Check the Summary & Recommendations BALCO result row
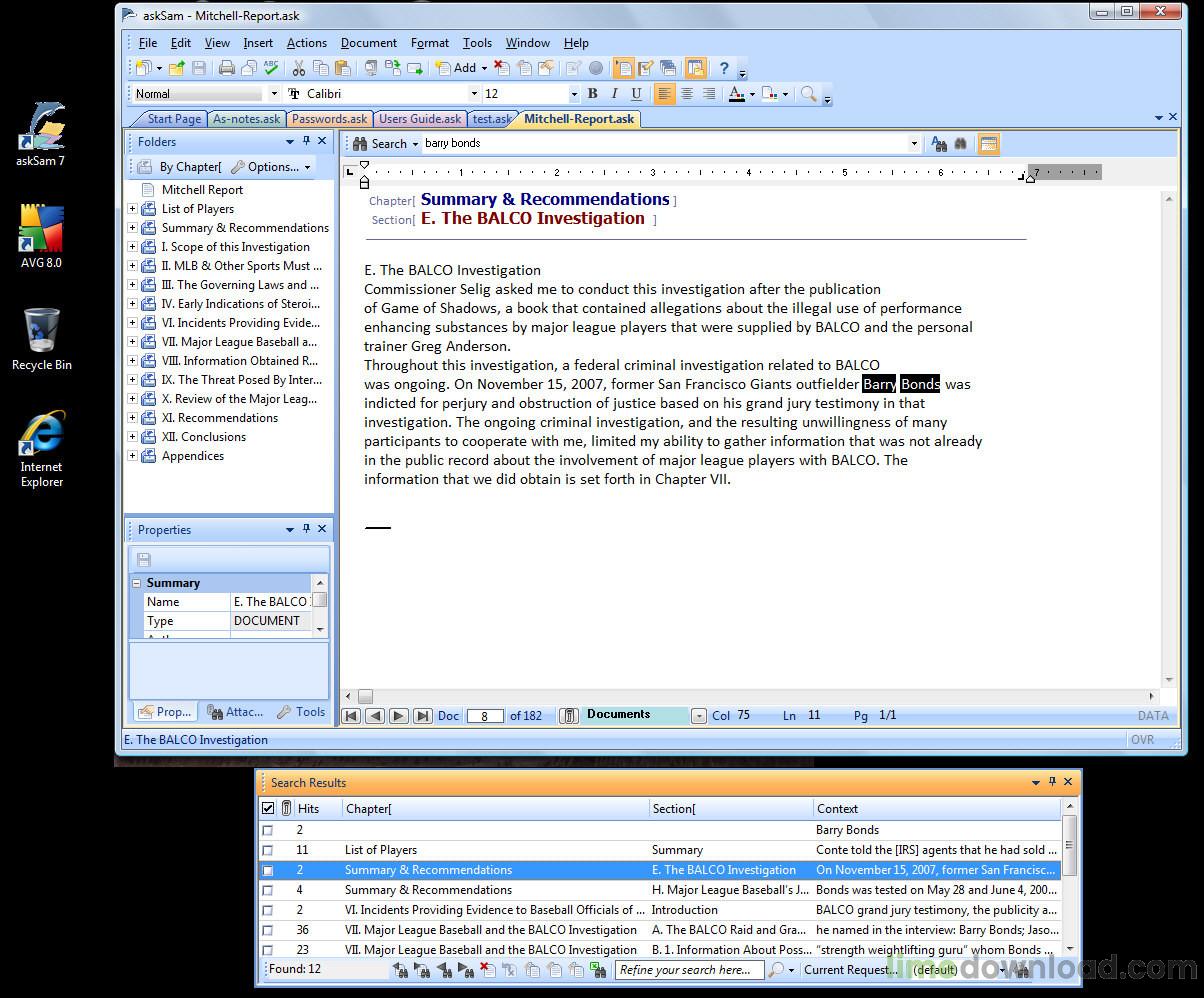1204x998 pixels. click(x=267, y=870)
